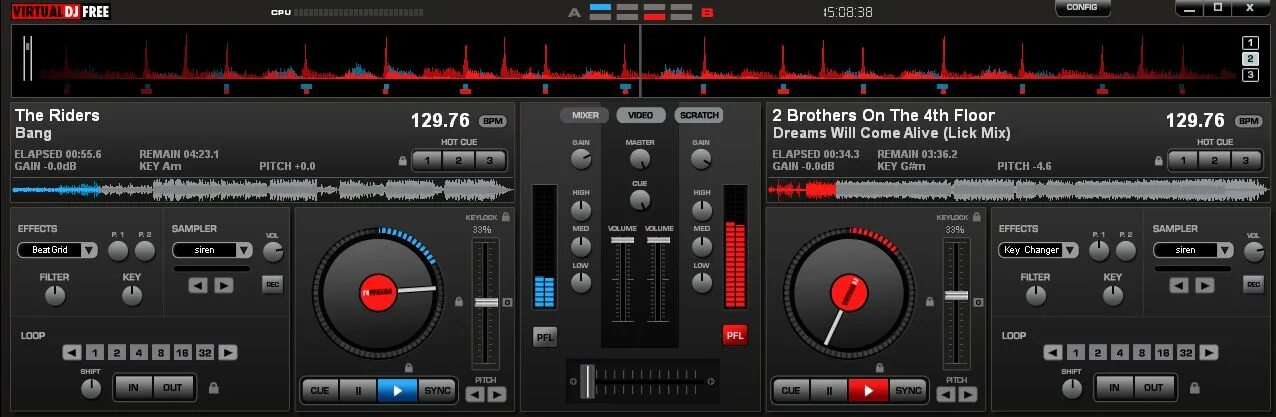This screenshot has width=1276, height=417.
Task: Play the left deck track
Action: tap(397, 390)
